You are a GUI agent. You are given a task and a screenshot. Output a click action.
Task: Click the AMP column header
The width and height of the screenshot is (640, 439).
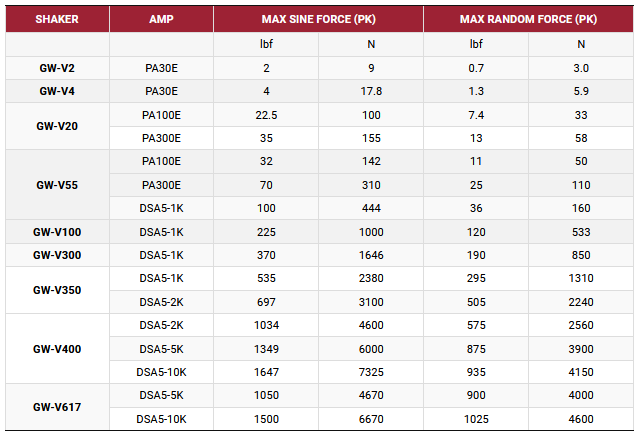(161, 19)
